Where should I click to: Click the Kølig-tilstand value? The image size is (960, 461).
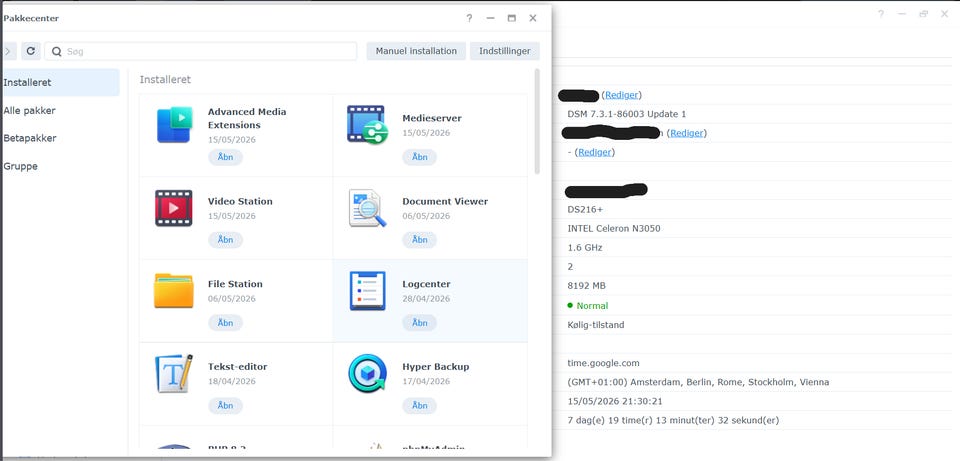(596, 325)
